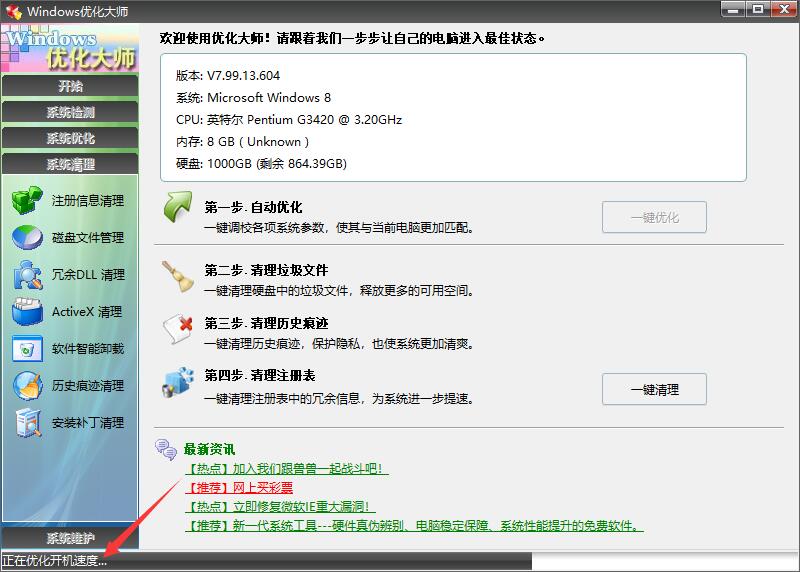Click 一键清理历史痕迹 description text

[339, 344]
